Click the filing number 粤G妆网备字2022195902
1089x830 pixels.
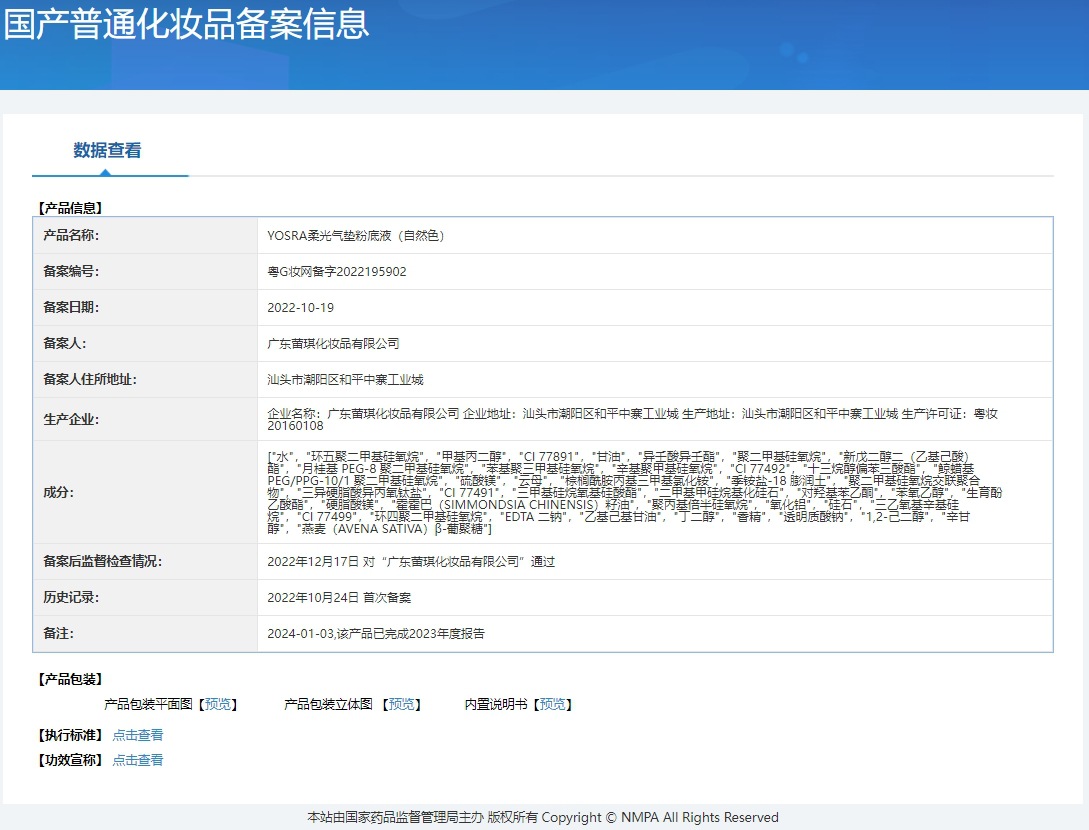337,272
